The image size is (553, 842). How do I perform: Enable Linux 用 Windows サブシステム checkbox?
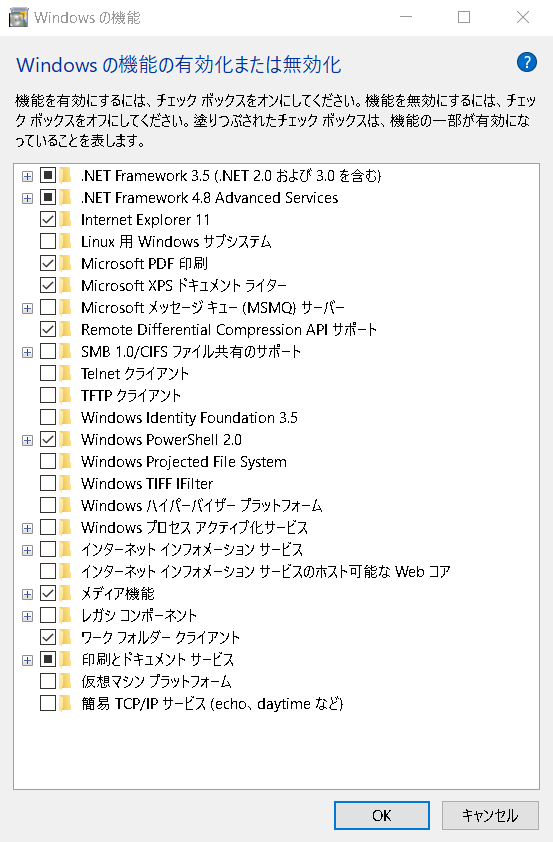48,241
